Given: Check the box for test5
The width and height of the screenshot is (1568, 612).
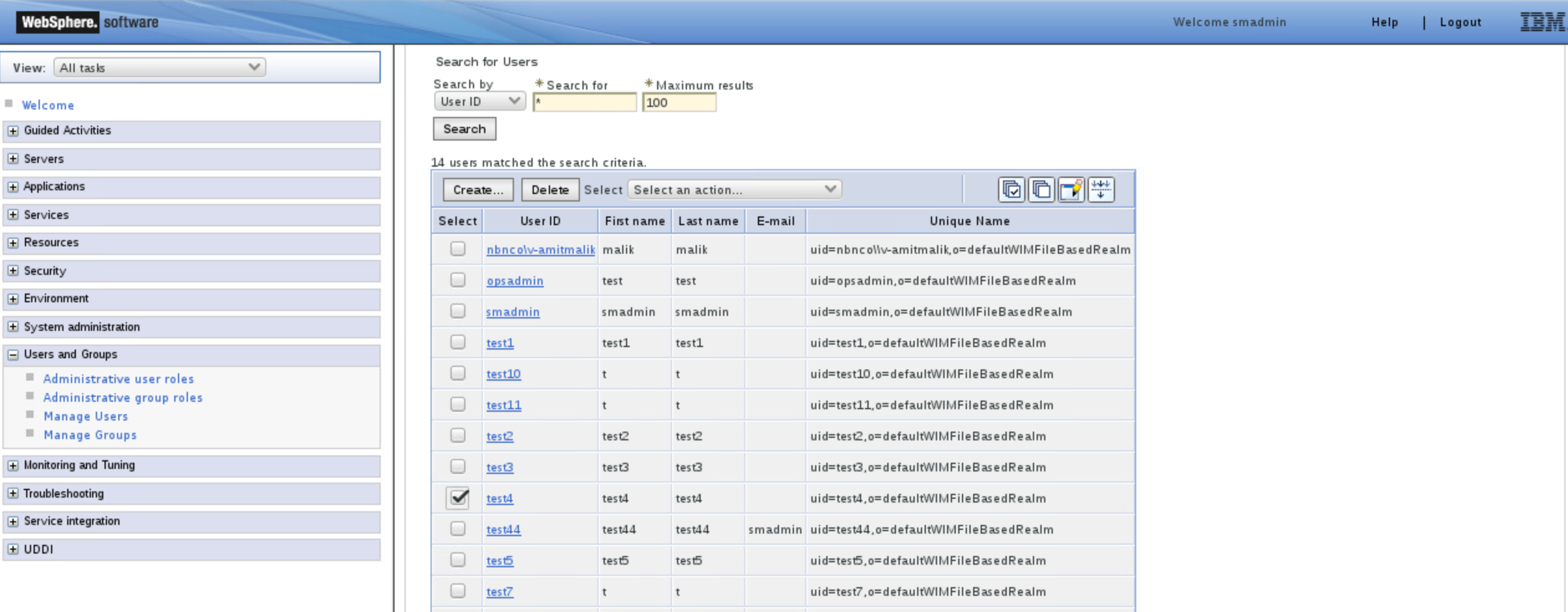Looking at the screenshot, I should (x=458, y=560).
